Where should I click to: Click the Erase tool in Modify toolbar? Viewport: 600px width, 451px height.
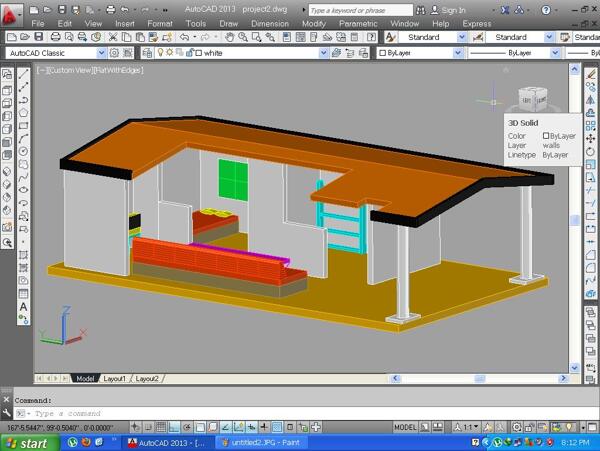pyautogui.click(x=590, y=74)
